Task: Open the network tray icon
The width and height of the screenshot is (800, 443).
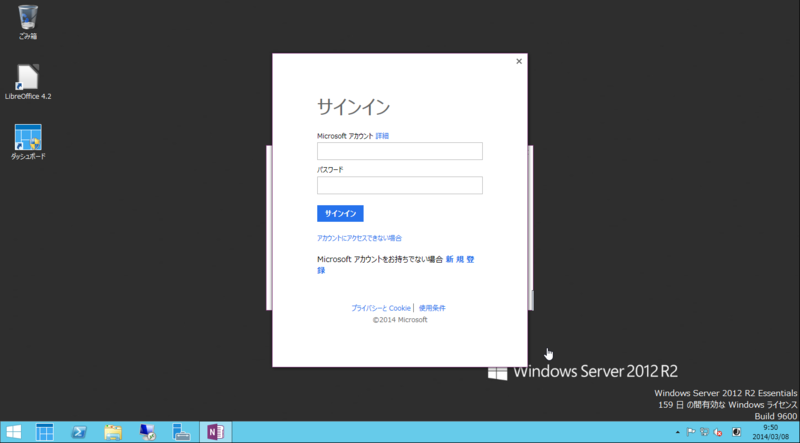Action: tap(705, 432)
